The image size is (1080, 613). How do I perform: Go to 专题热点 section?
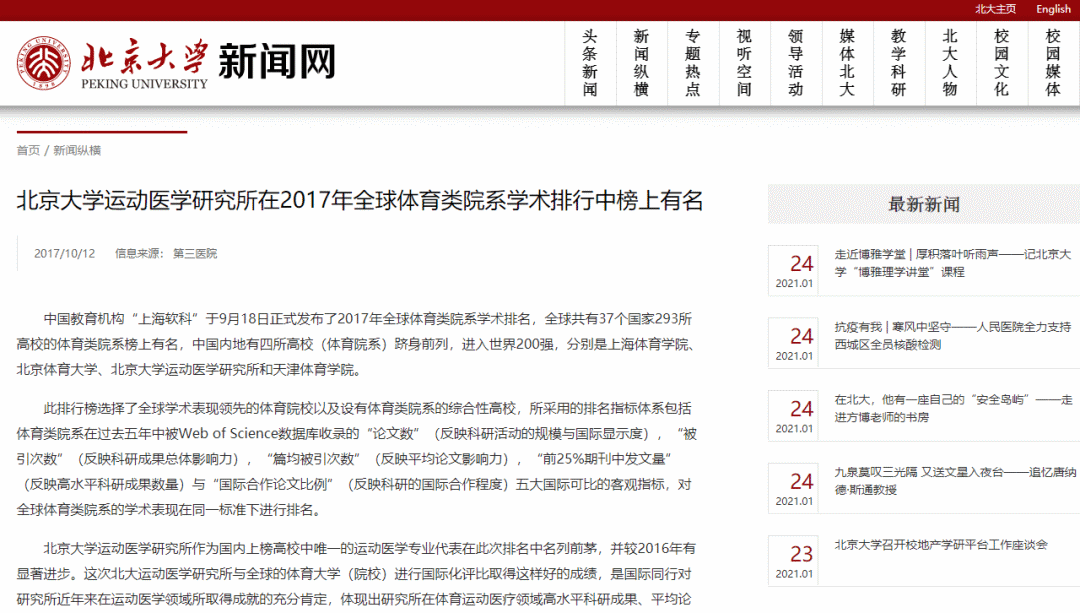click(x=693, y=63)
